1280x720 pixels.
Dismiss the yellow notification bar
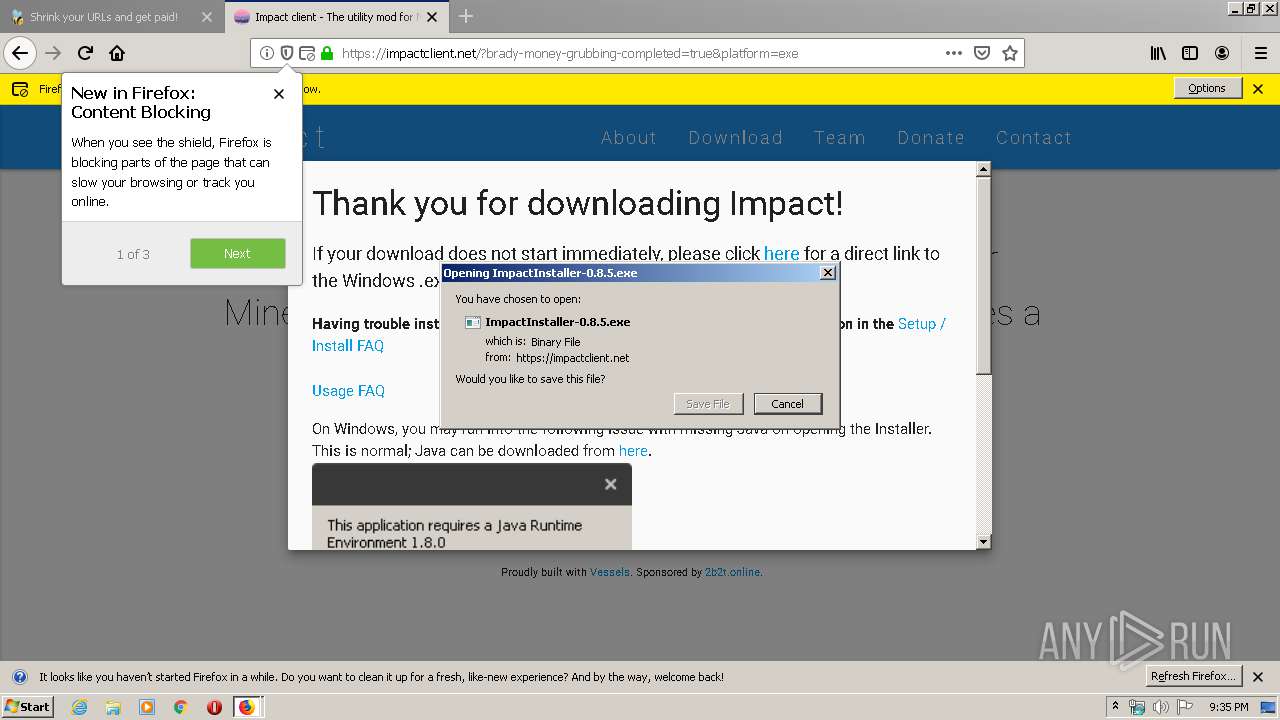(1258, 89)
